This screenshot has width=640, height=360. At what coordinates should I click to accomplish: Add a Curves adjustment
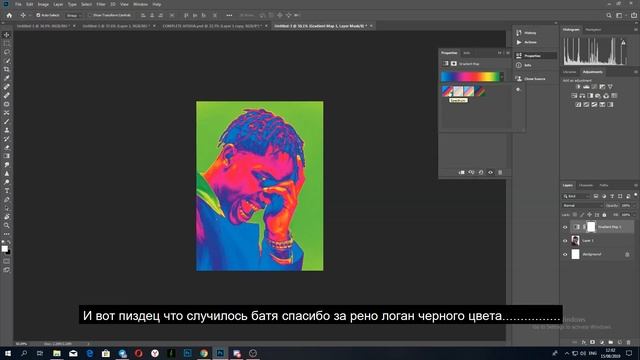point(594,87)
